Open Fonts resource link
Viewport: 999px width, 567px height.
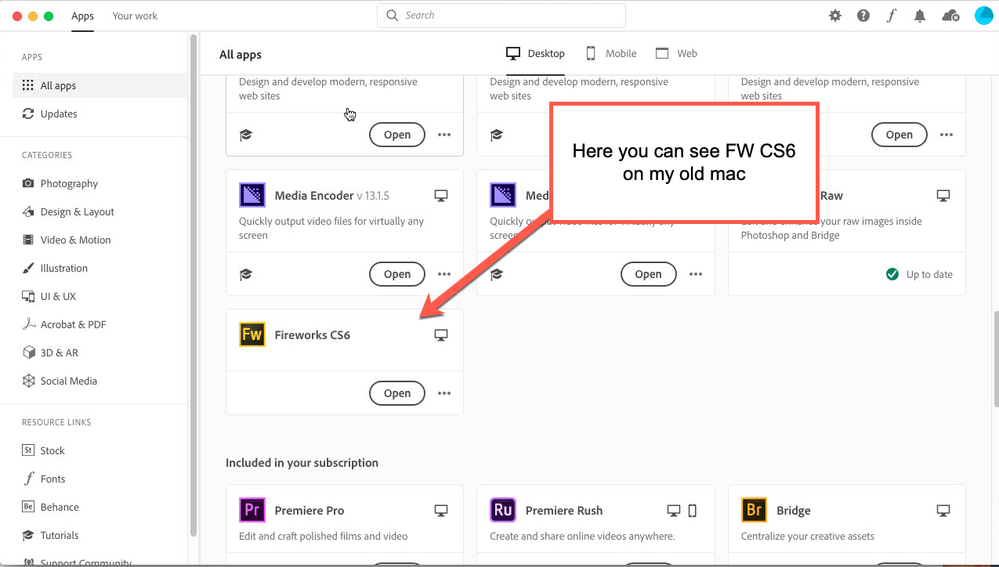[x=44, y=479]
